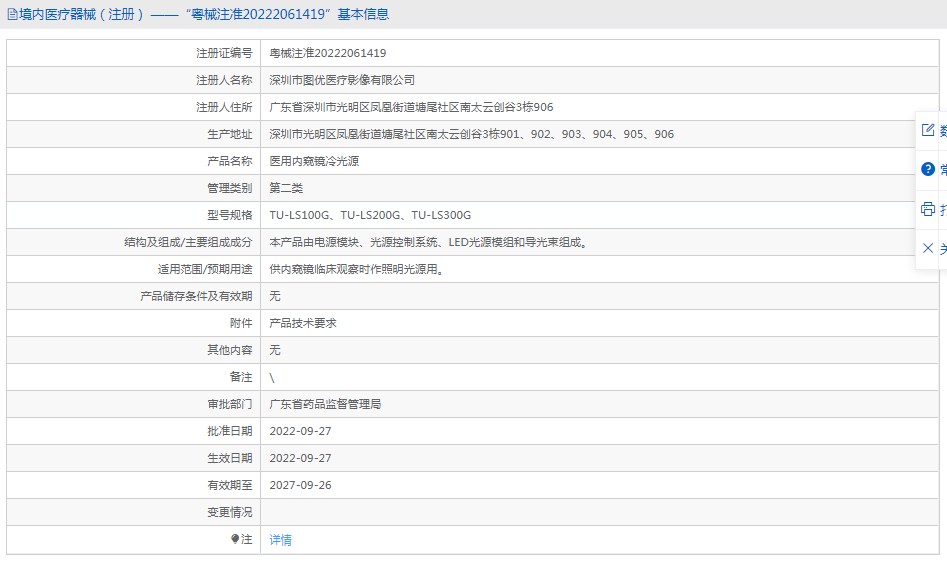Click attachment value 产品技术要求
Image resolution: width=947 pixels, height=563 pixels.
(x=303, y=323)
